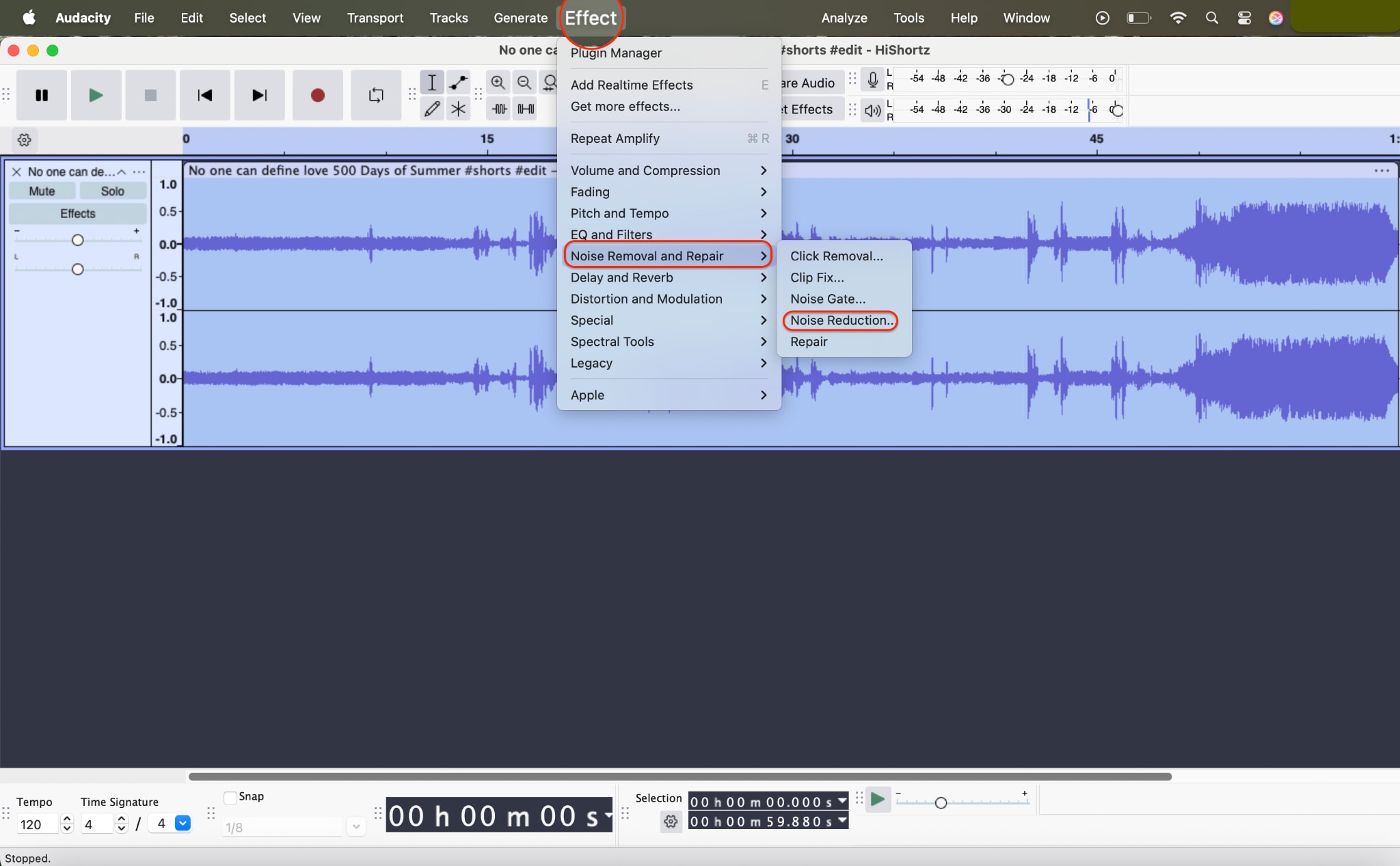Viewport: 1400px width, 866px height.
Task: Open the Analyze menu
Action: 844,18
